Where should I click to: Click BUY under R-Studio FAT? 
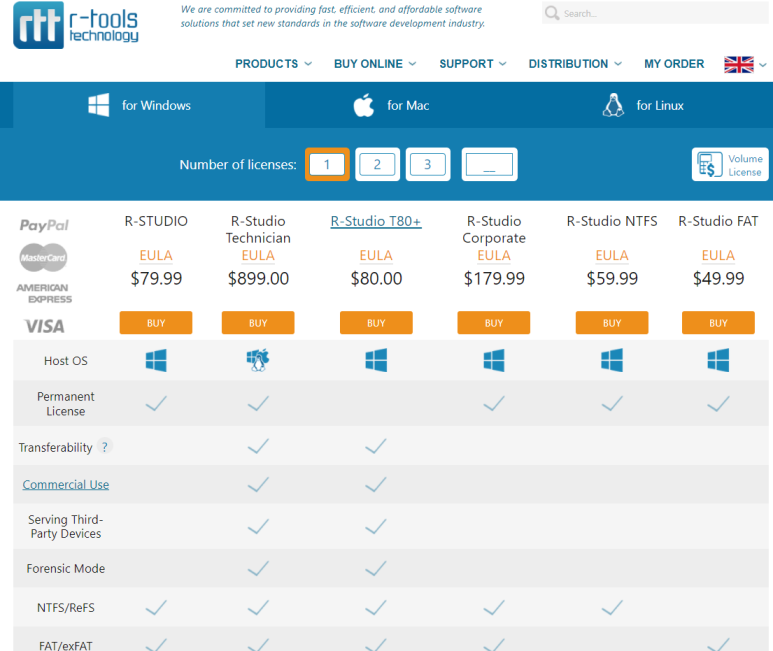coord(718,323)
